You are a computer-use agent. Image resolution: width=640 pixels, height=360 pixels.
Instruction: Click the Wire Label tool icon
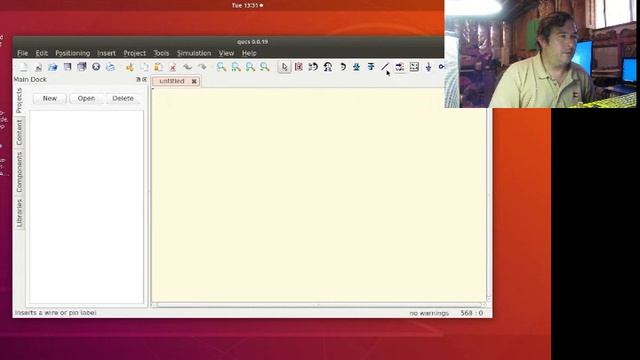click(x=400, y=67)
